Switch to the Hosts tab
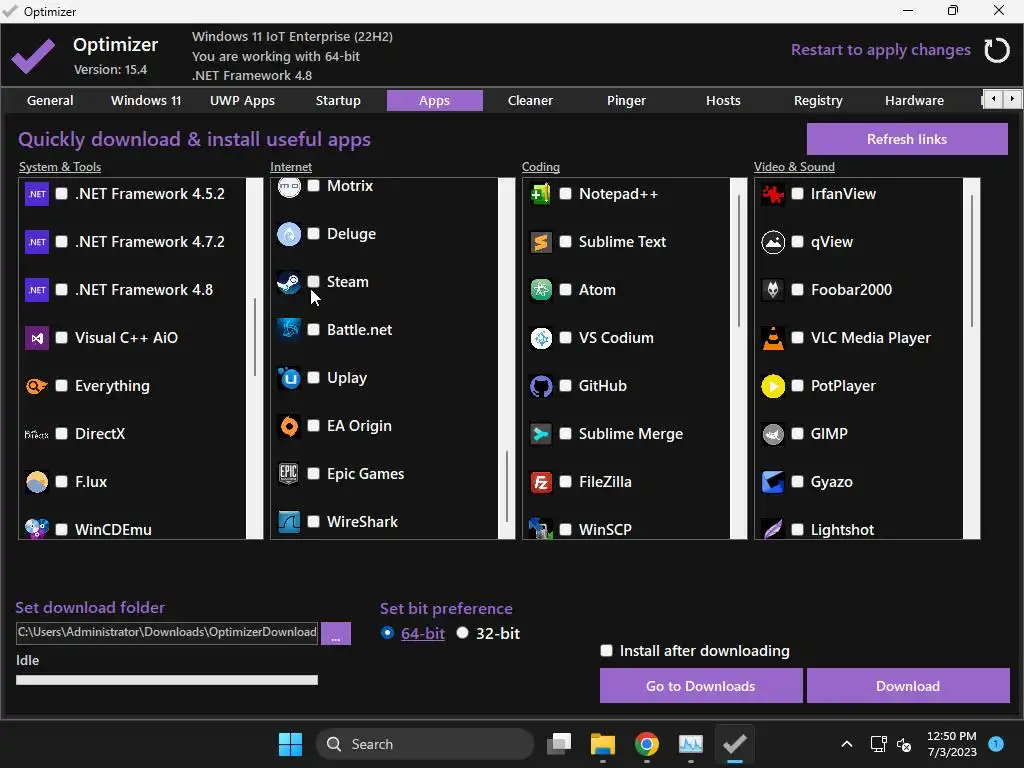This screenshot has height=768, width=1024. pos(723,101)
